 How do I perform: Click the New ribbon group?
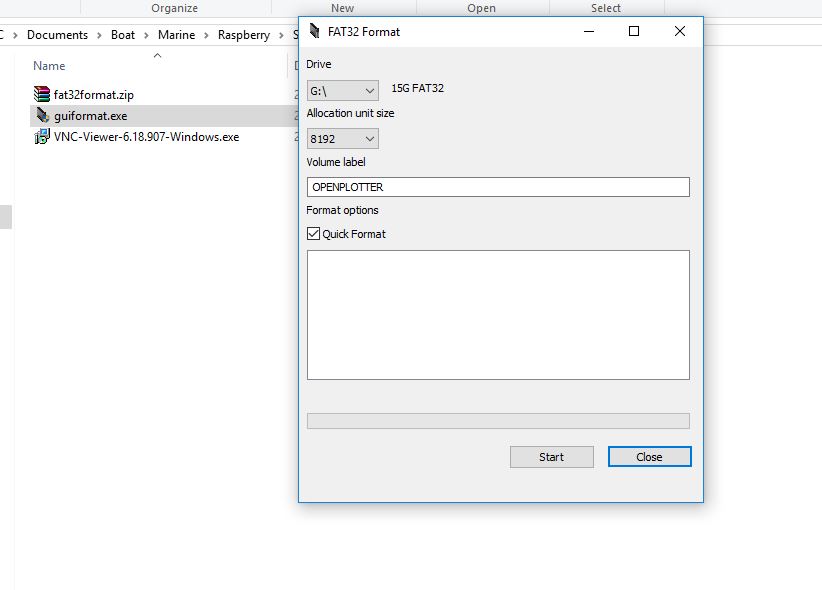click(x=343, y=8)
